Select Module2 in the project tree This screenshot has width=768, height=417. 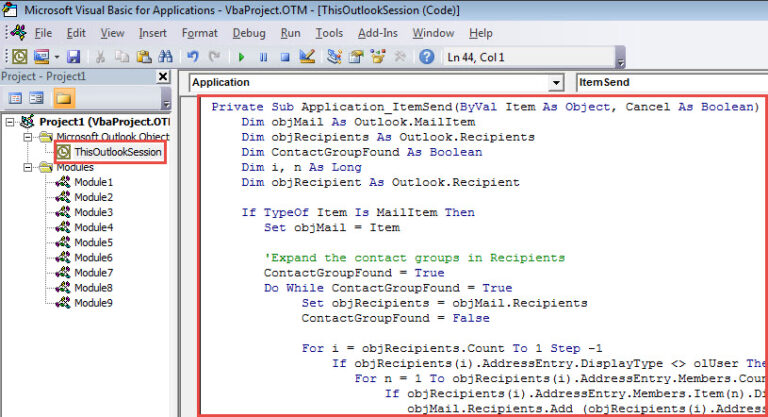coord(93,197)
